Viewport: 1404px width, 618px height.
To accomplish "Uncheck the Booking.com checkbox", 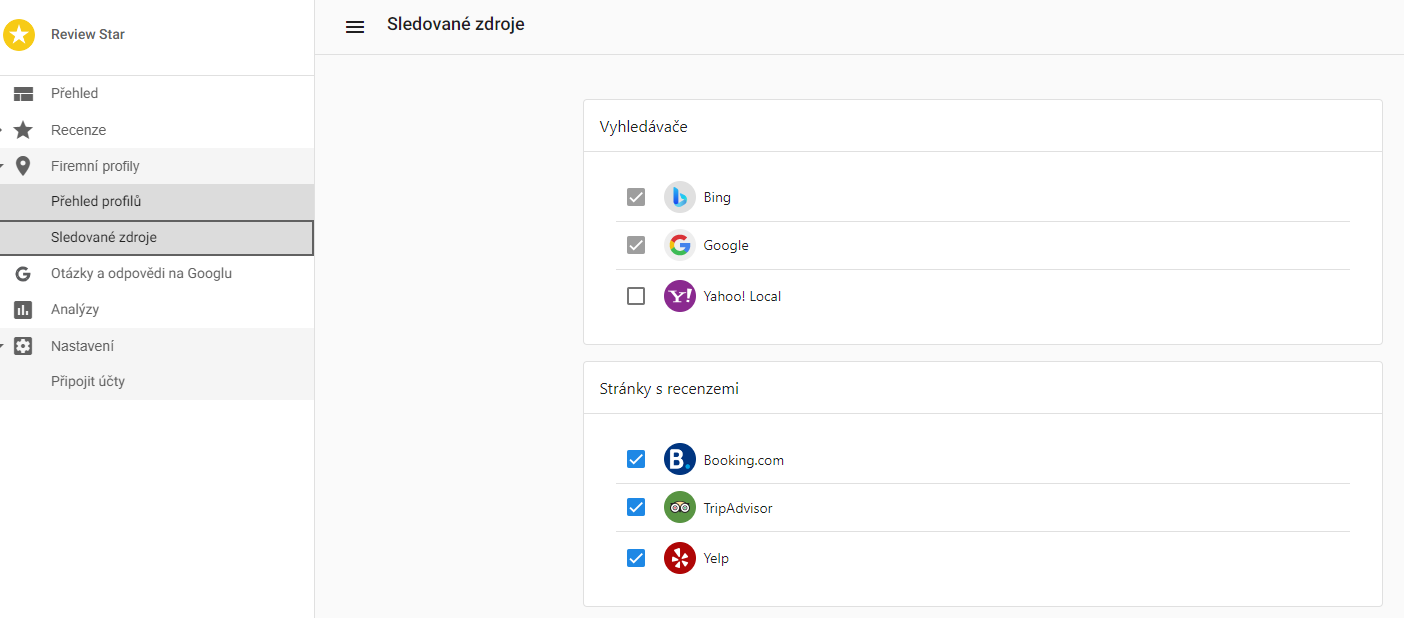I will click(636, 459).
